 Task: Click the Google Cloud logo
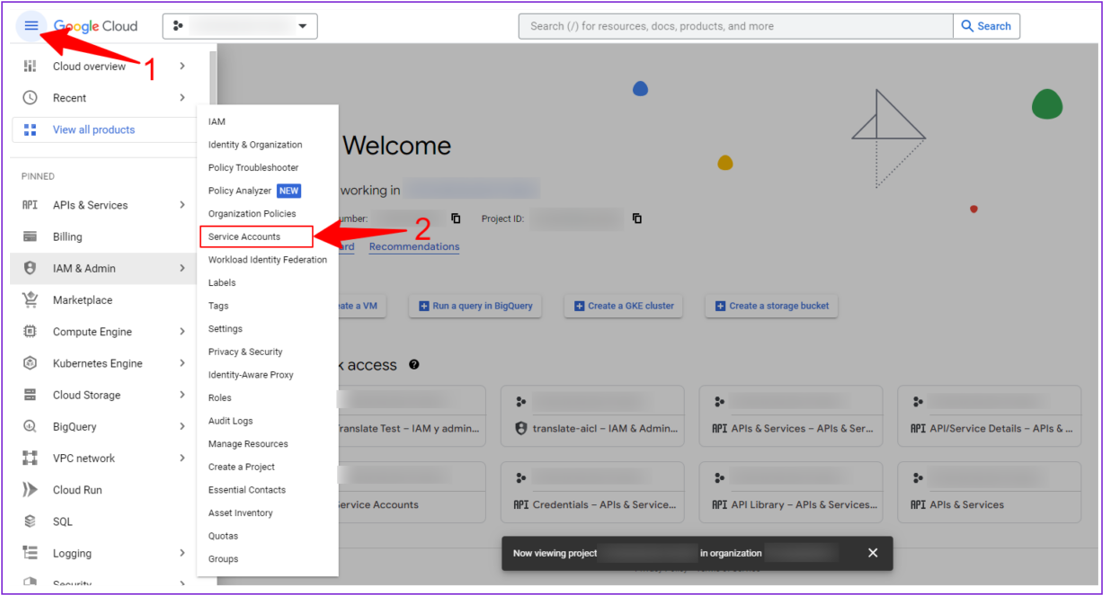[96, 26]
